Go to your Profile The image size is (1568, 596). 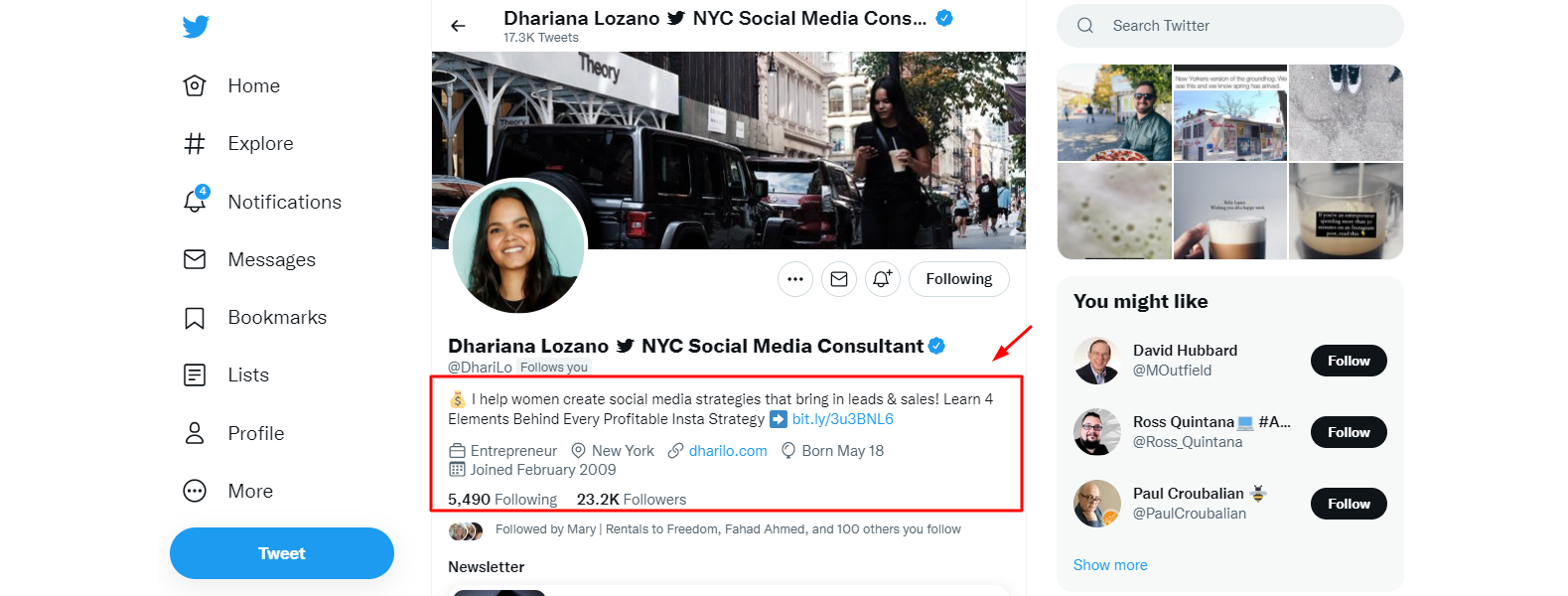coord(256,432)
